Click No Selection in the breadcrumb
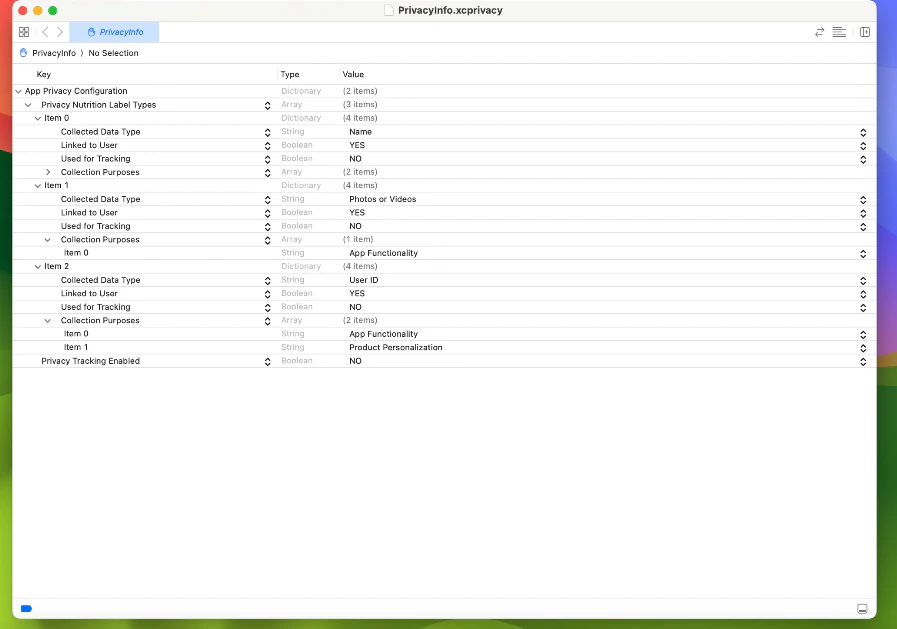 click(x=113, y=53)
